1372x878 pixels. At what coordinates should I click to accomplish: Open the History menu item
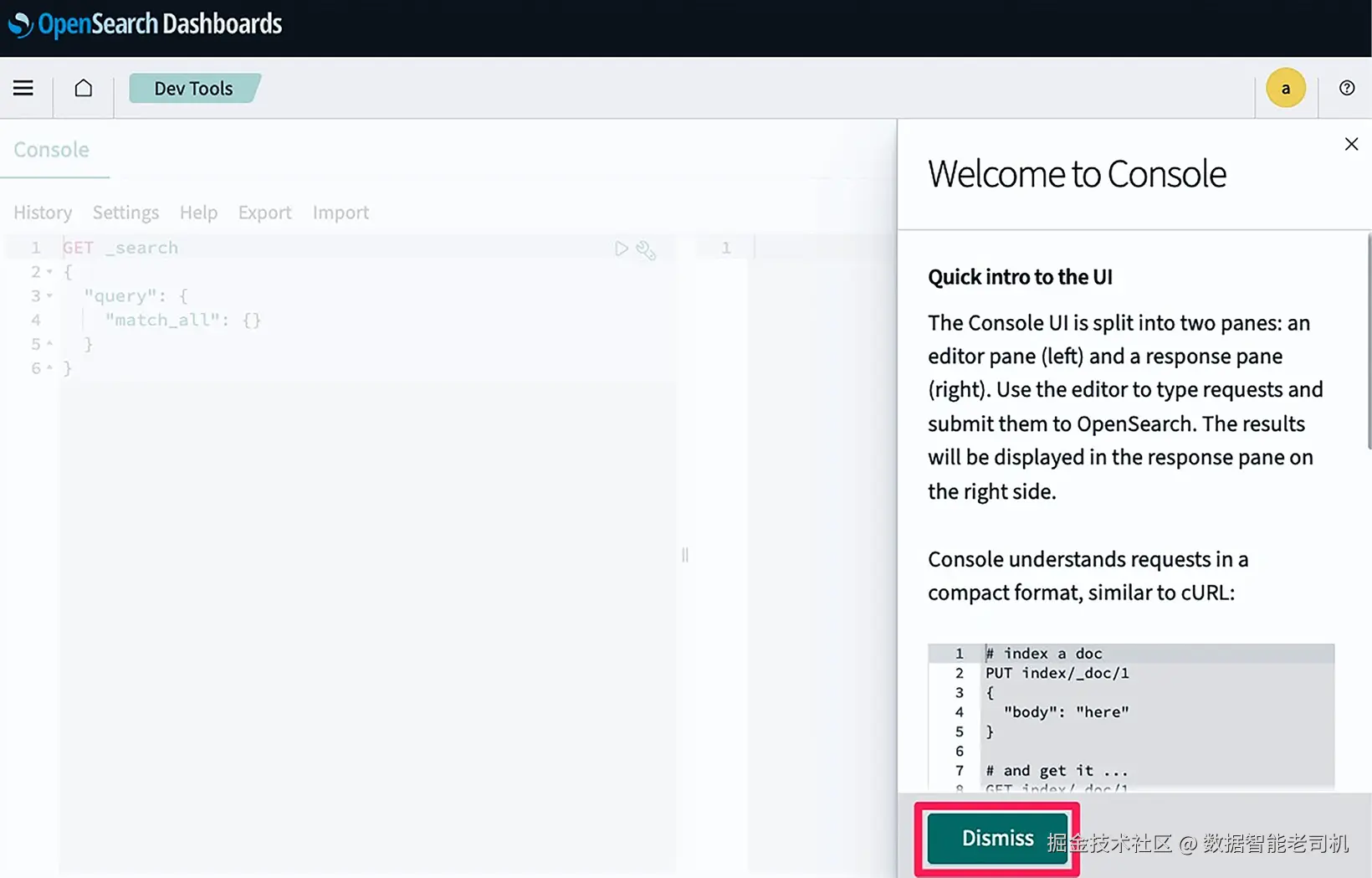[43, 213]
